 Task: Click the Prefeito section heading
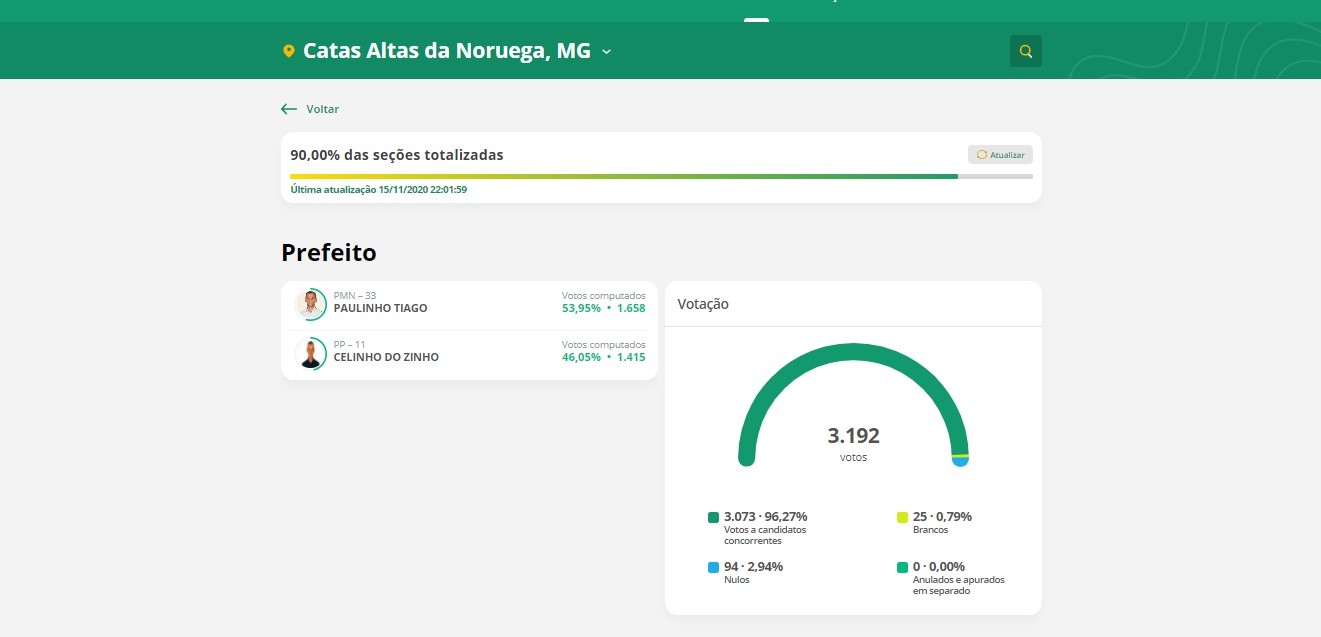(x=329, y=253)
